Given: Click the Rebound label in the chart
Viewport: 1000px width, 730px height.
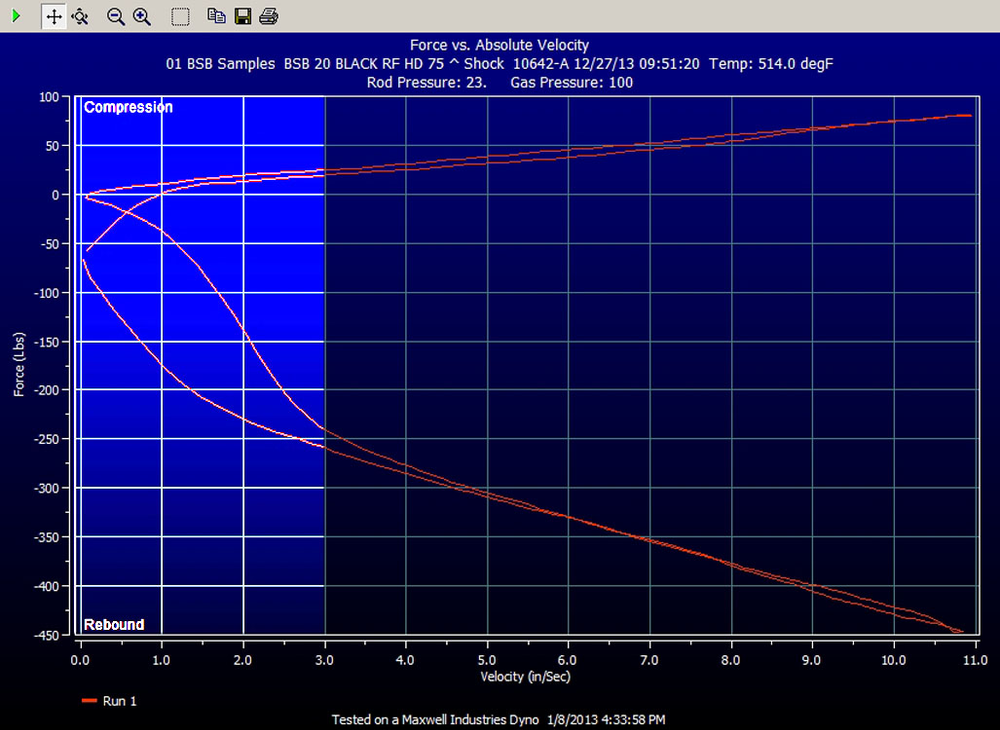Looking at the screenshot, I should click(x=114, y=625).
